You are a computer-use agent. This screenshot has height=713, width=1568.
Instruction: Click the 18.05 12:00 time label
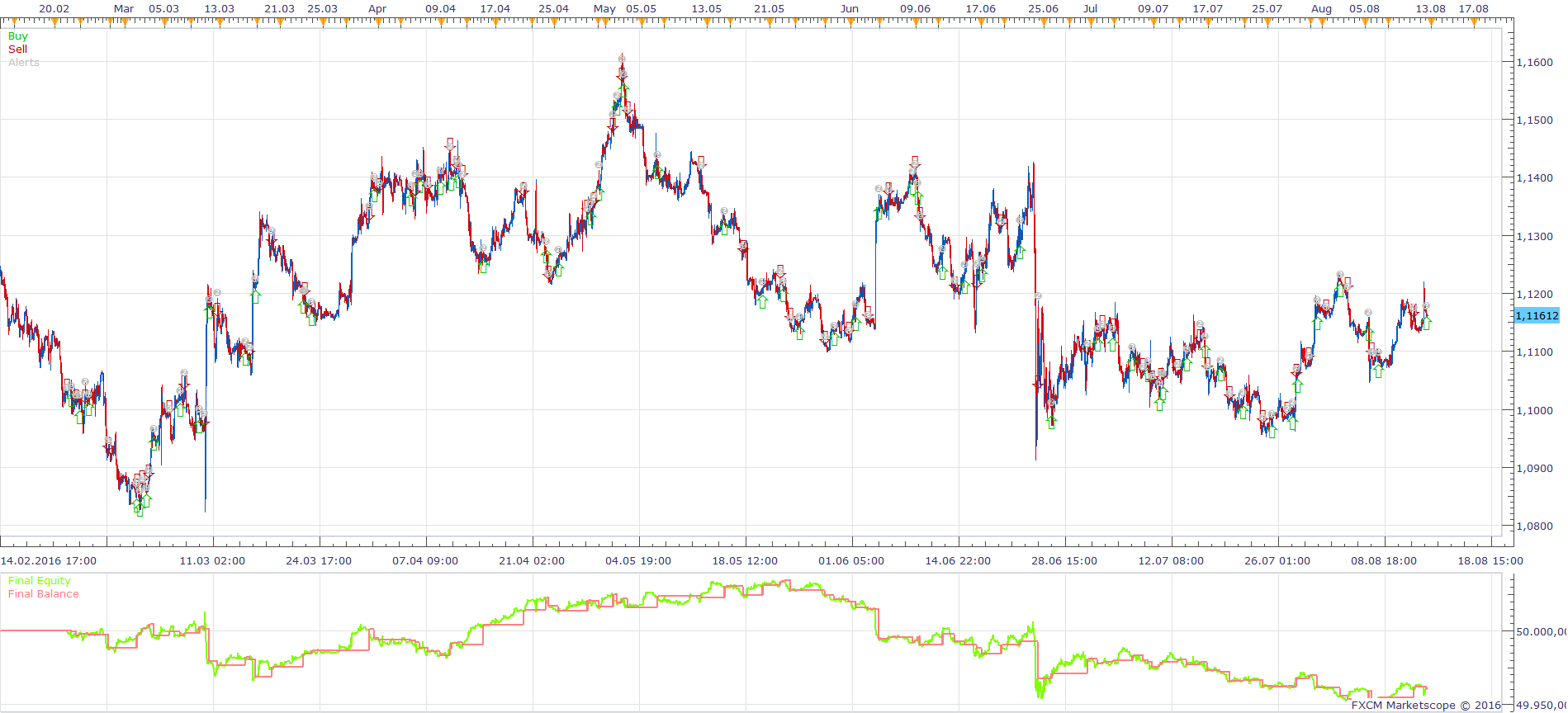tap(745, 561)
